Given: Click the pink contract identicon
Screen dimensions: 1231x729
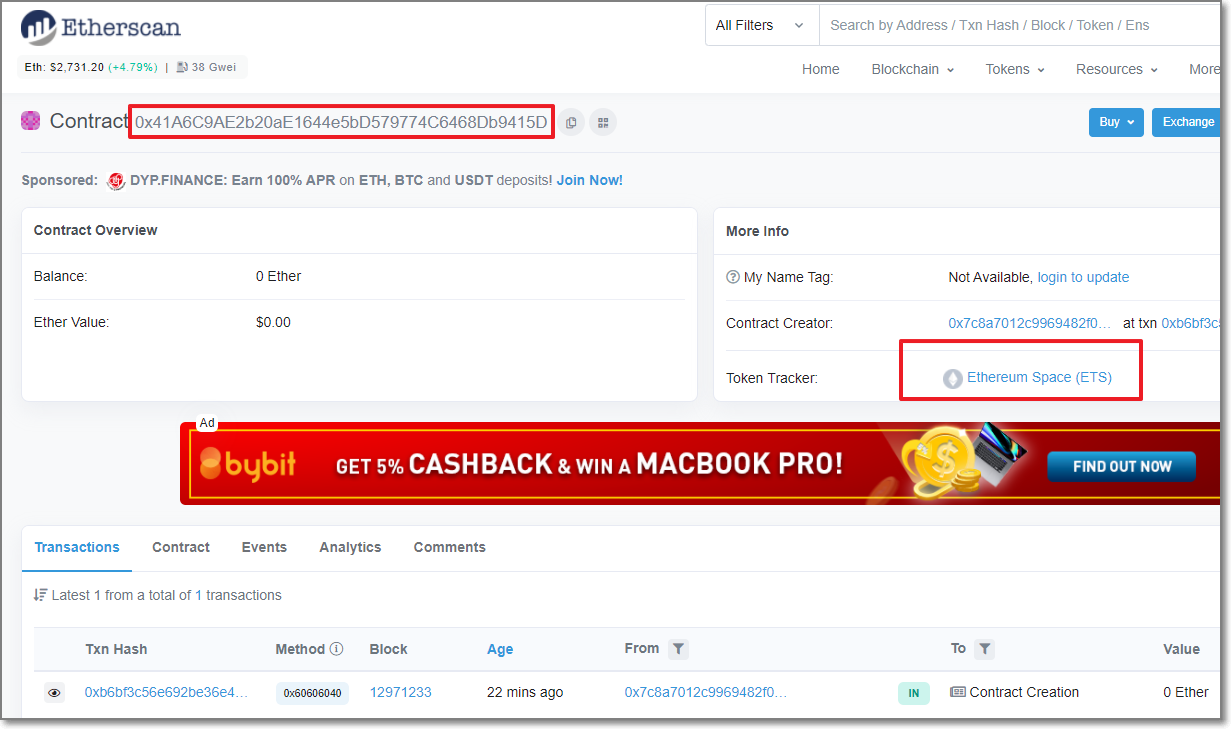Looking at the screenshot, I should [x=31, y=120].
